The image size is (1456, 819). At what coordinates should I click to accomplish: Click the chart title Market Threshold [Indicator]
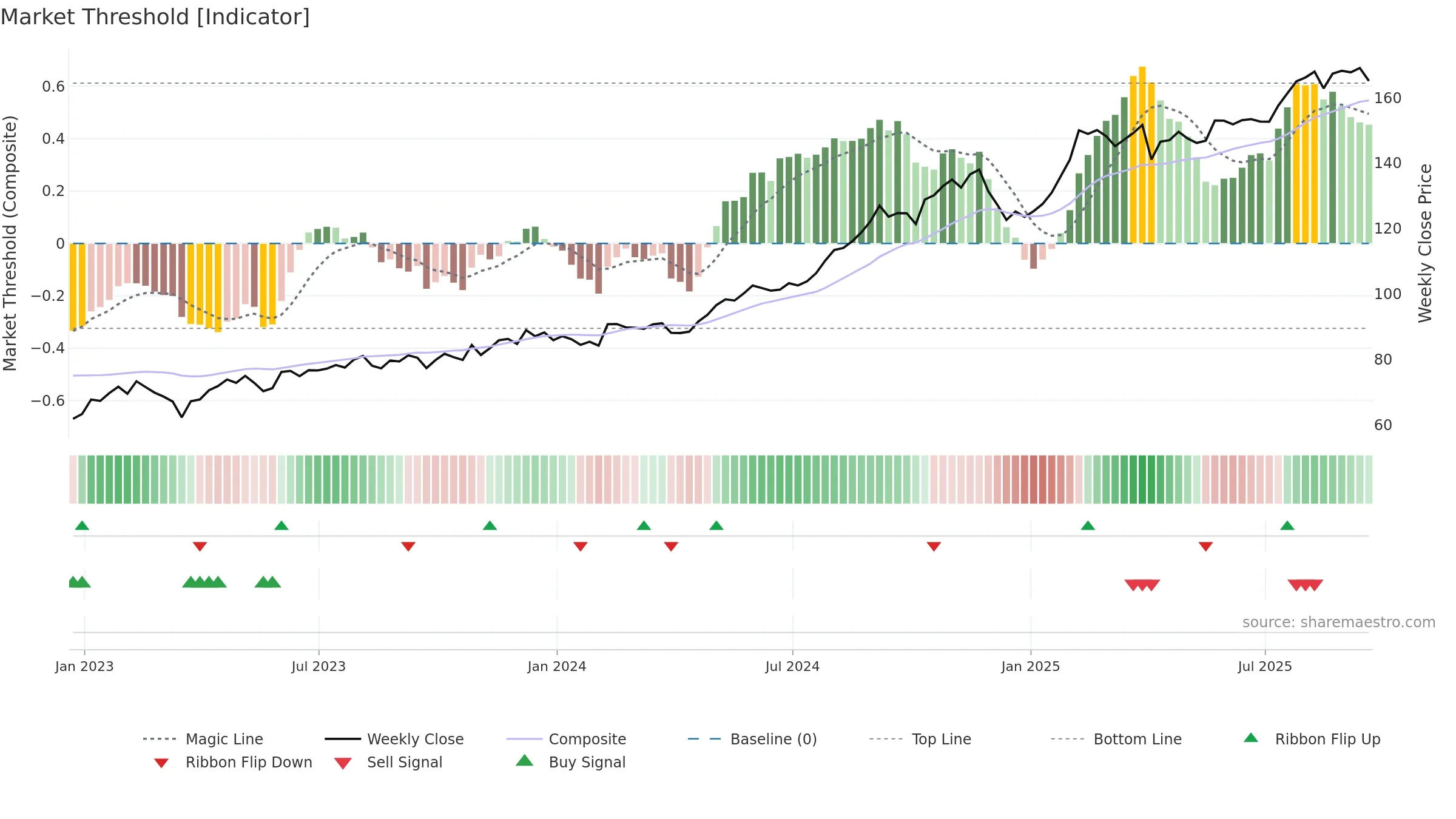coord(155,17)
